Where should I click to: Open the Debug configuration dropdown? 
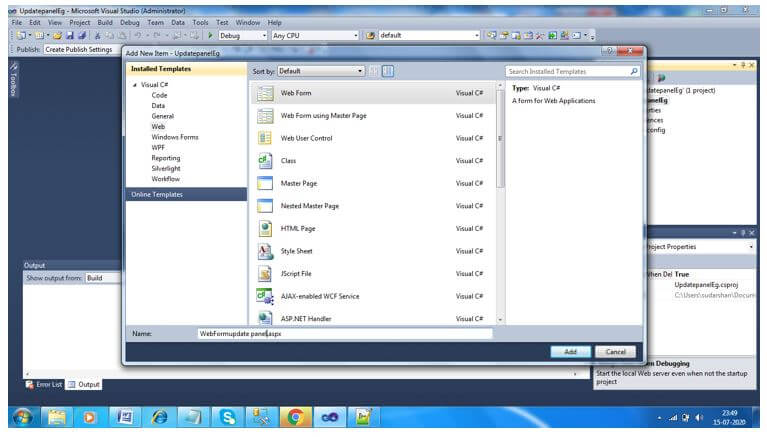pos(242,36)
